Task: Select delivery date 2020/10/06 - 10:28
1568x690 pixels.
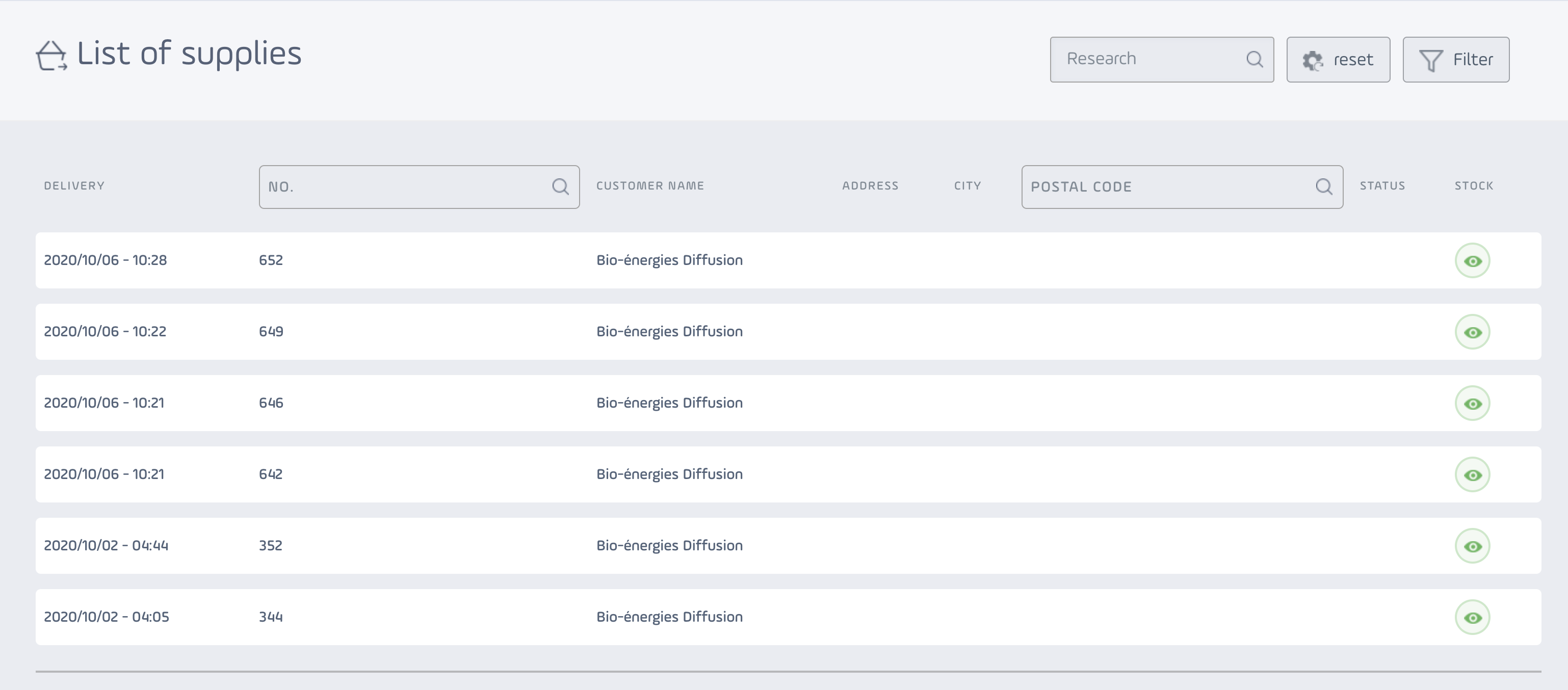Action: tap(106, 260)
